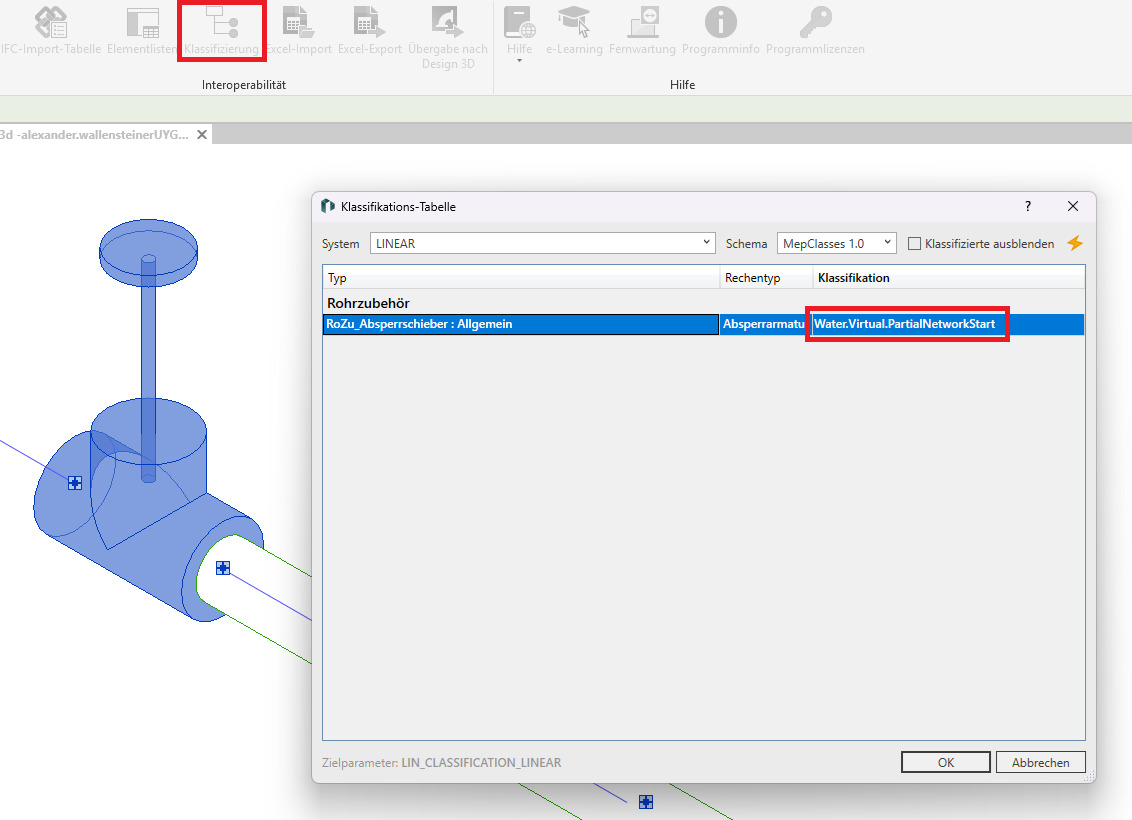1132x820 pixels.
Task: Click the lightning bolt icon in dialog
Action: (1075, 243)
